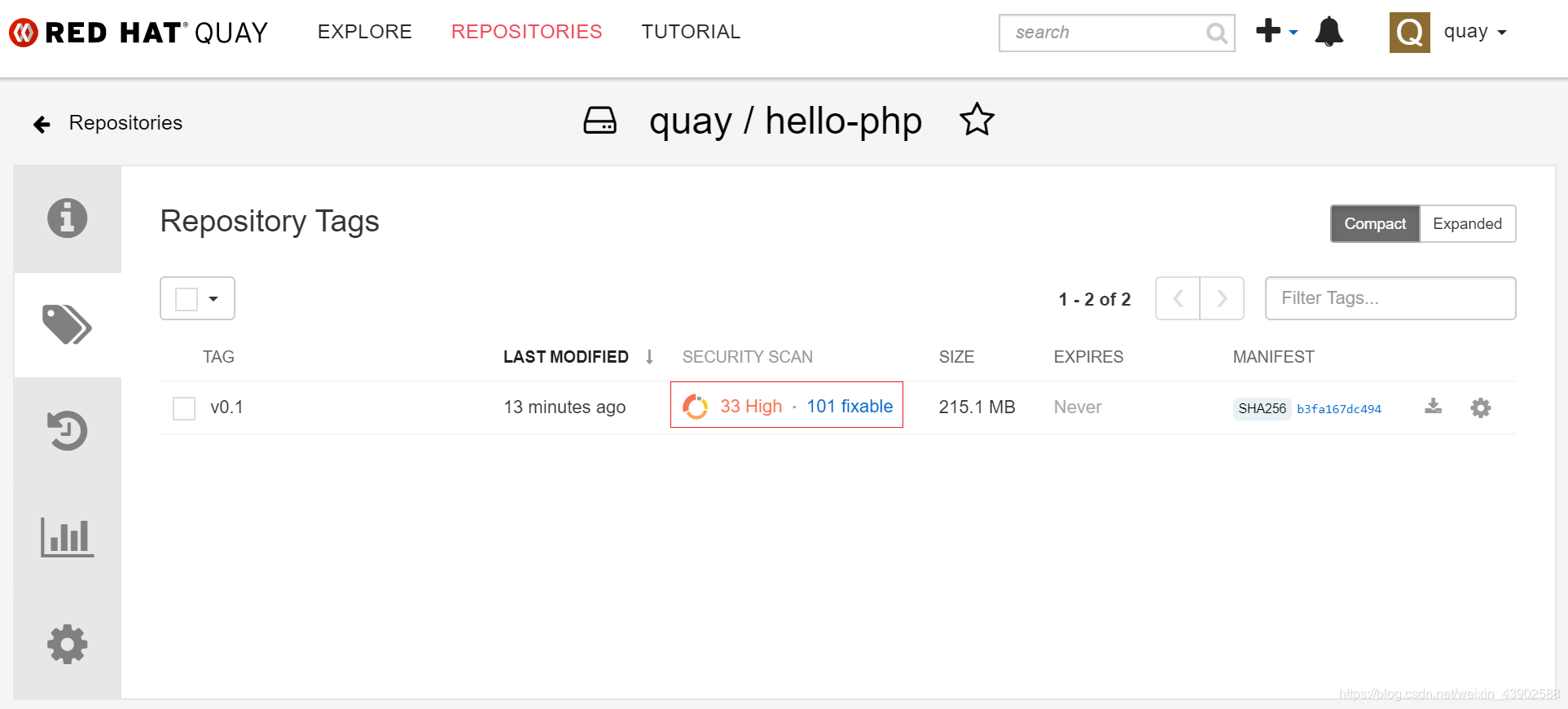Click the 215.1 MB size value
Viewport: 1568px width, 709px height.
977,407
